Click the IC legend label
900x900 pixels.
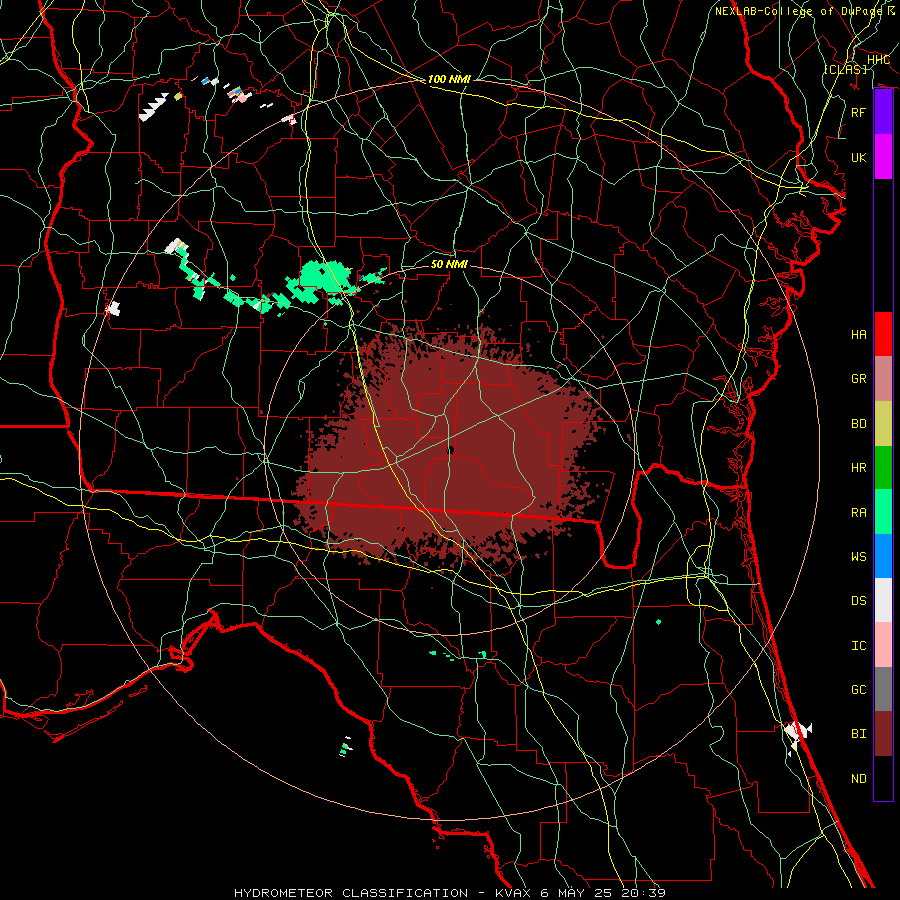pyautogui.click(x=859, y=646)
